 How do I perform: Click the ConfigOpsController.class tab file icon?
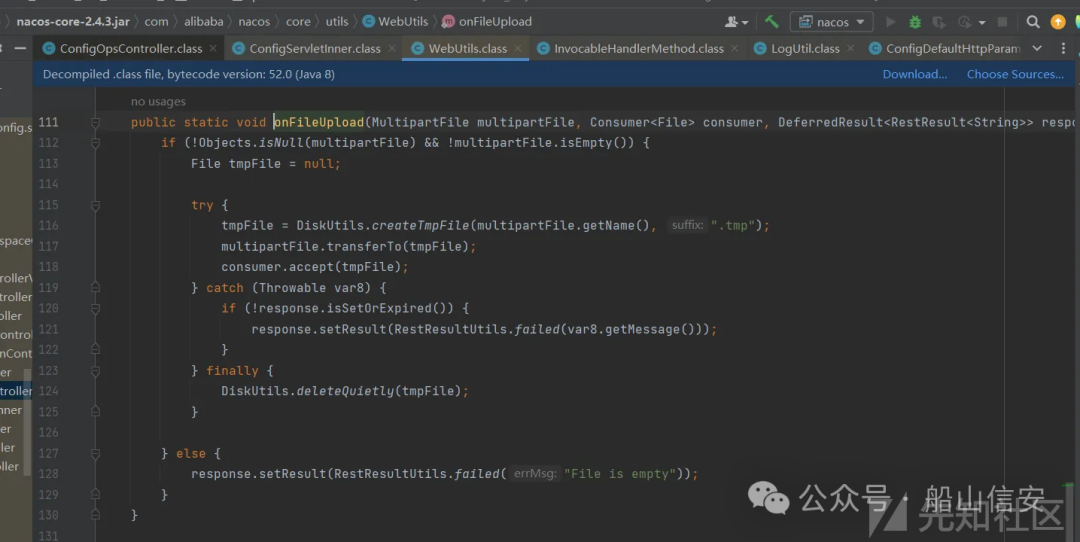[49, 48]
